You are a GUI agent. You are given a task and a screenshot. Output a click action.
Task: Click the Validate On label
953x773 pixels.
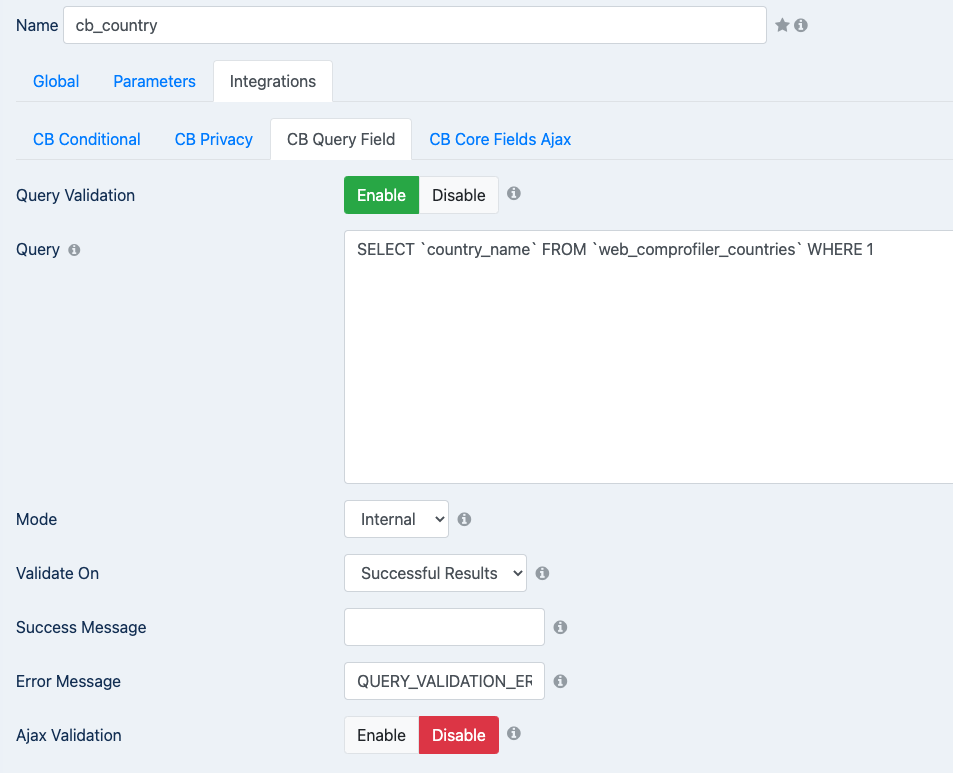coord(57,573)
